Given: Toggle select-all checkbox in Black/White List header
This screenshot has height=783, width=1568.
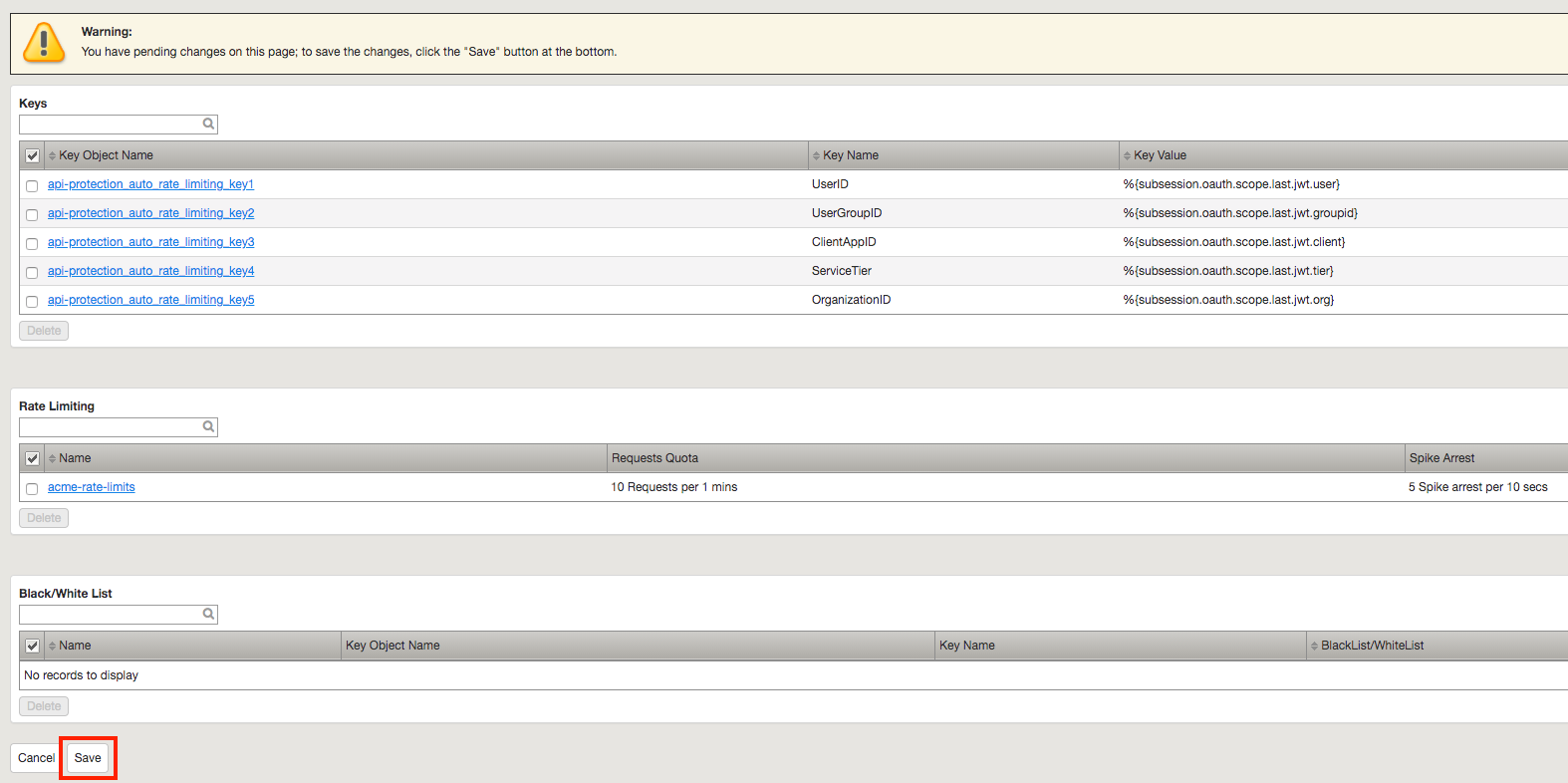Looking at the screenshot, I should (32, 646).
